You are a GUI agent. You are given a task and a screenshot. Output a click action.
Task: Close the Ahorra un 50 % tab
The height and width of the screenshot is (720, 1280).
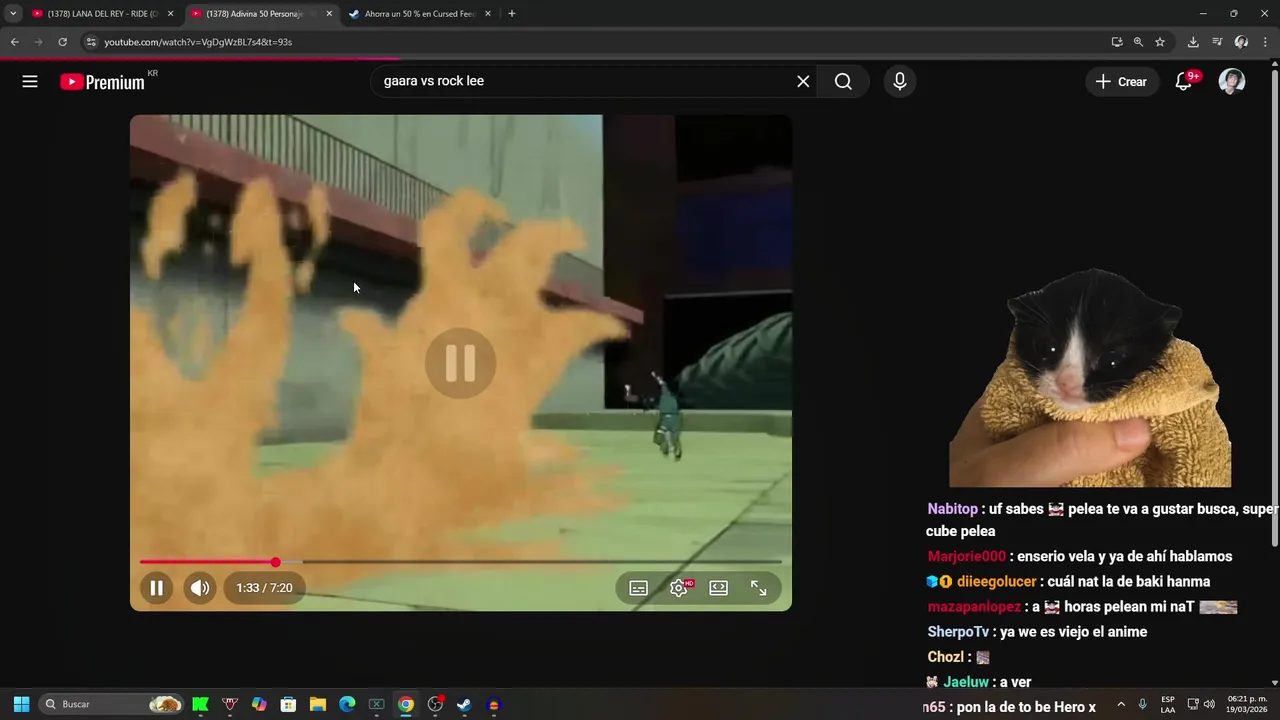click(x=488, y=14)
